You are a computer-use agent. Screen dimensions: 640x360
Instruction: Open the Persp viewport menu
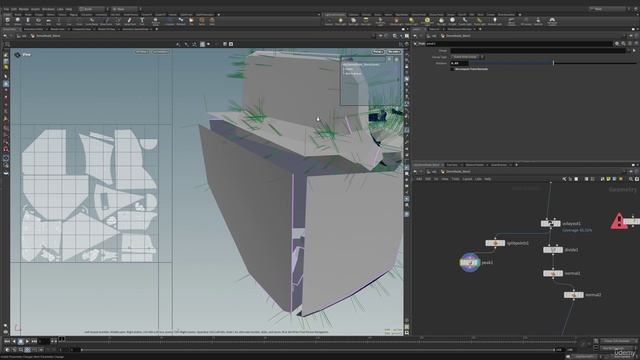coord(378,52)
